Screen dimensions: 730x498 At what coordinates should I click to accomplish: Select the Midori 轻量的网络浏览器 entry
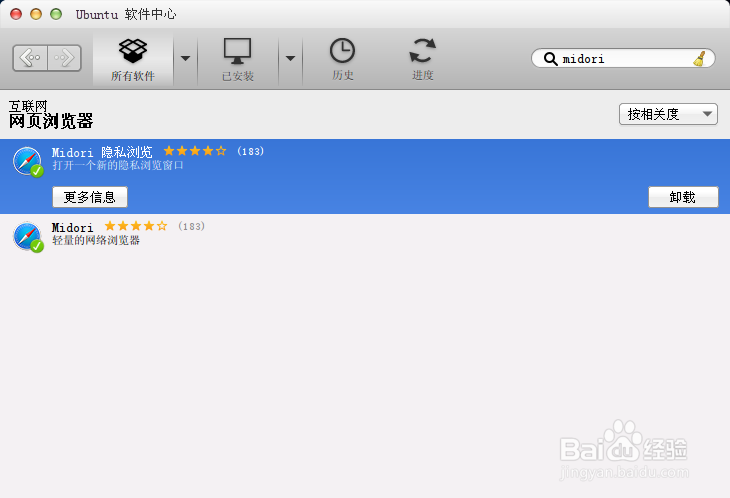coord(365,234)
